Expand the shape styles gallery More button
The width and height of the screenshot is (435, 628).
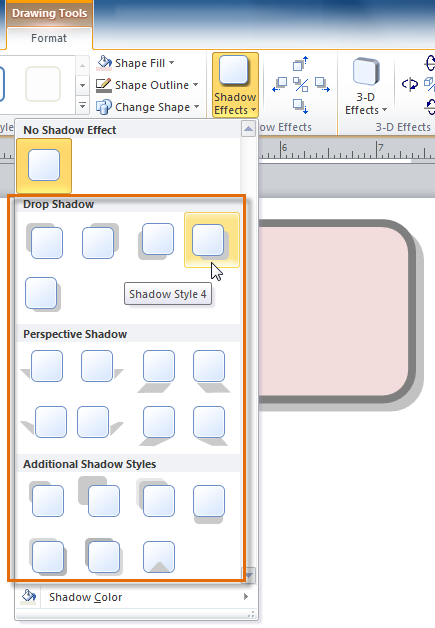click(x=83, y=106)
